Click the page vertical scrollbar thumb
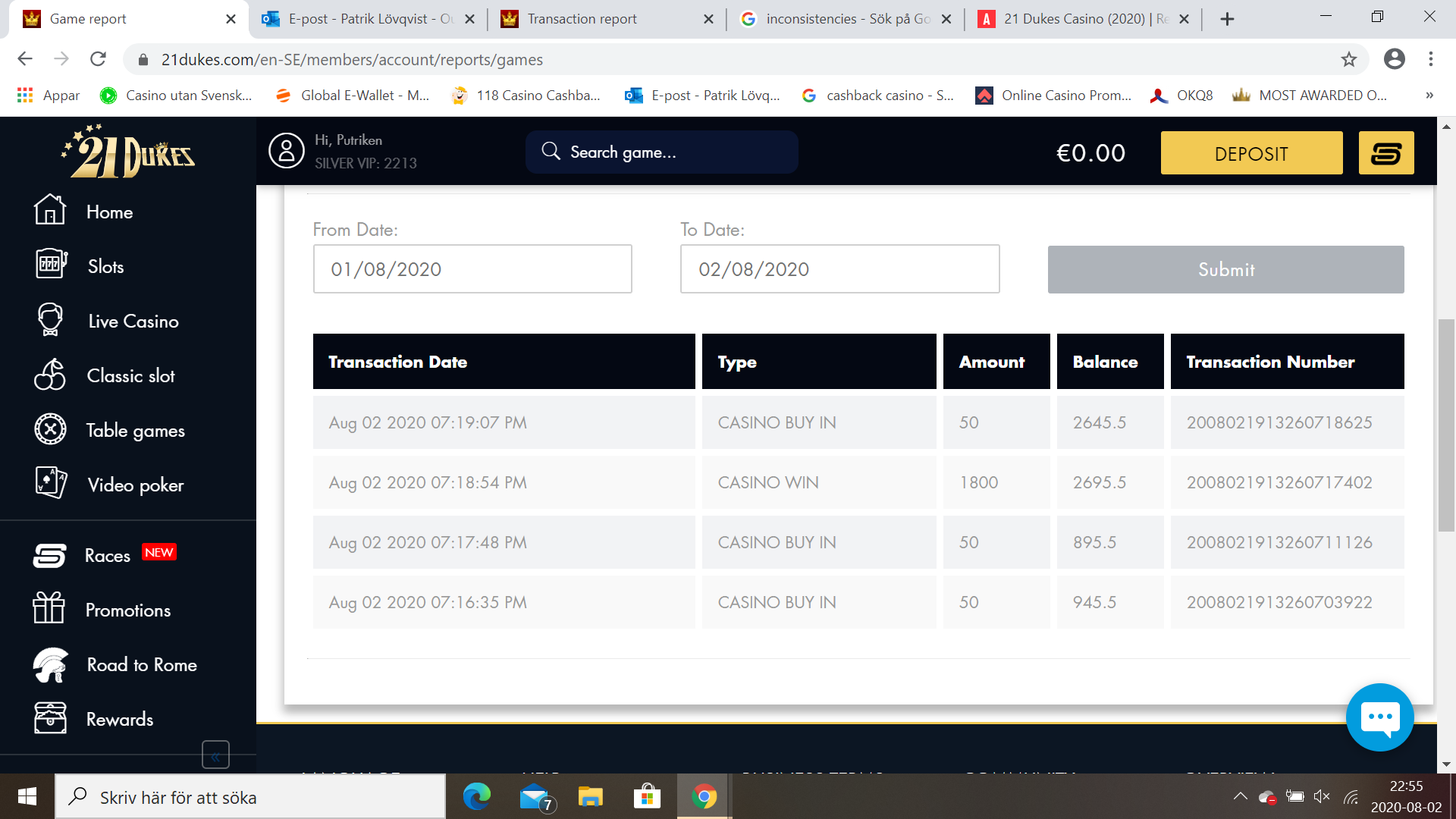The image size is (1456, 819). [1446, 425]
